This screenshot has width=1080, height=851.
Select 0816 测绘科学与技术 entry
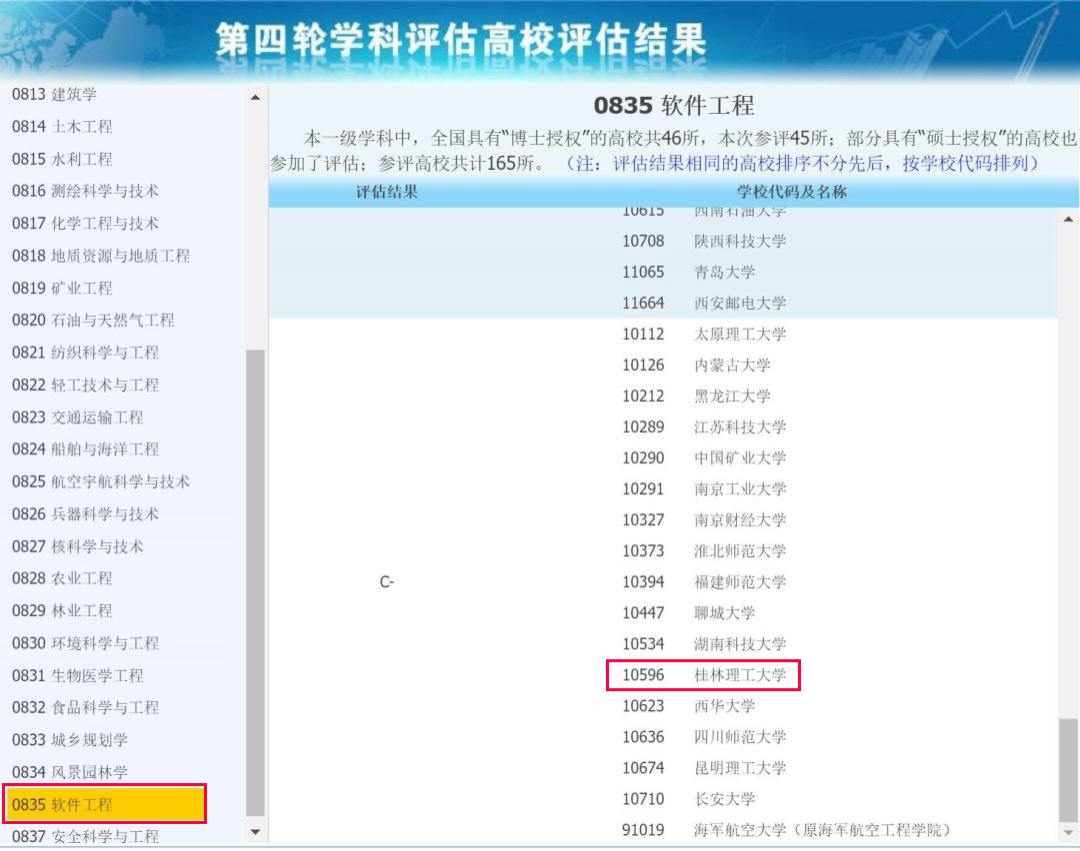click(85, 191)
